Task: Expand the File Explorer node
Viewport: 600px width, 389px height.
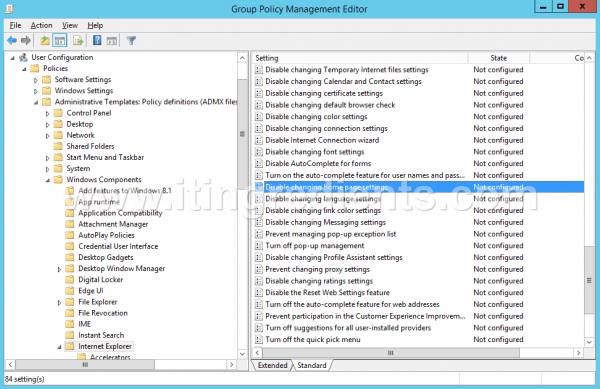Action: (x=60, y=302)
